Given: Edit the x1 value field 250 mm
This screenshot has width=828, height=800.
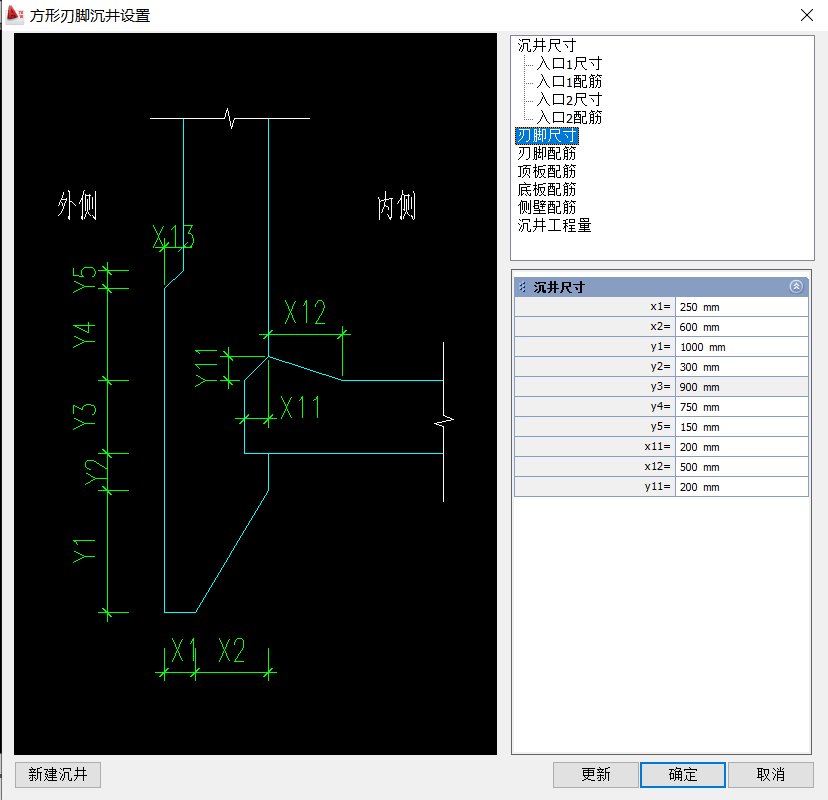Looking at the screenshot, I should (x=741, y=307).
